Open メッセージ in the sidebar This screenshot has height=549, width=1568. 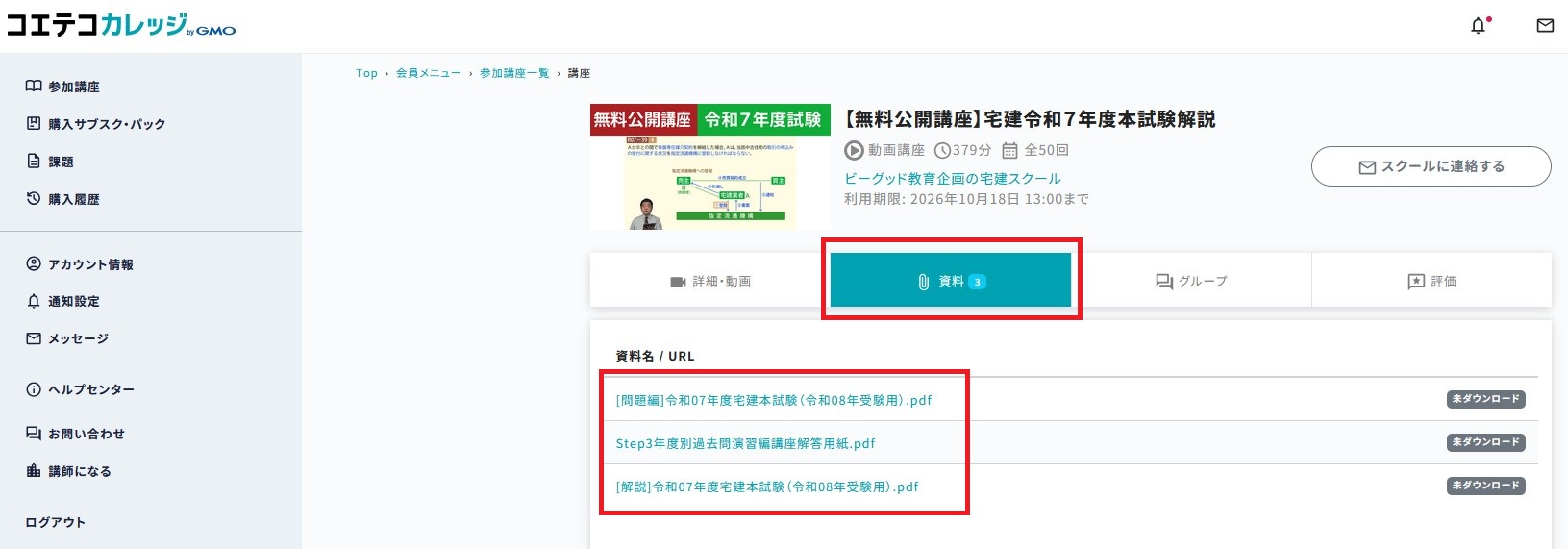pos(78,338)
